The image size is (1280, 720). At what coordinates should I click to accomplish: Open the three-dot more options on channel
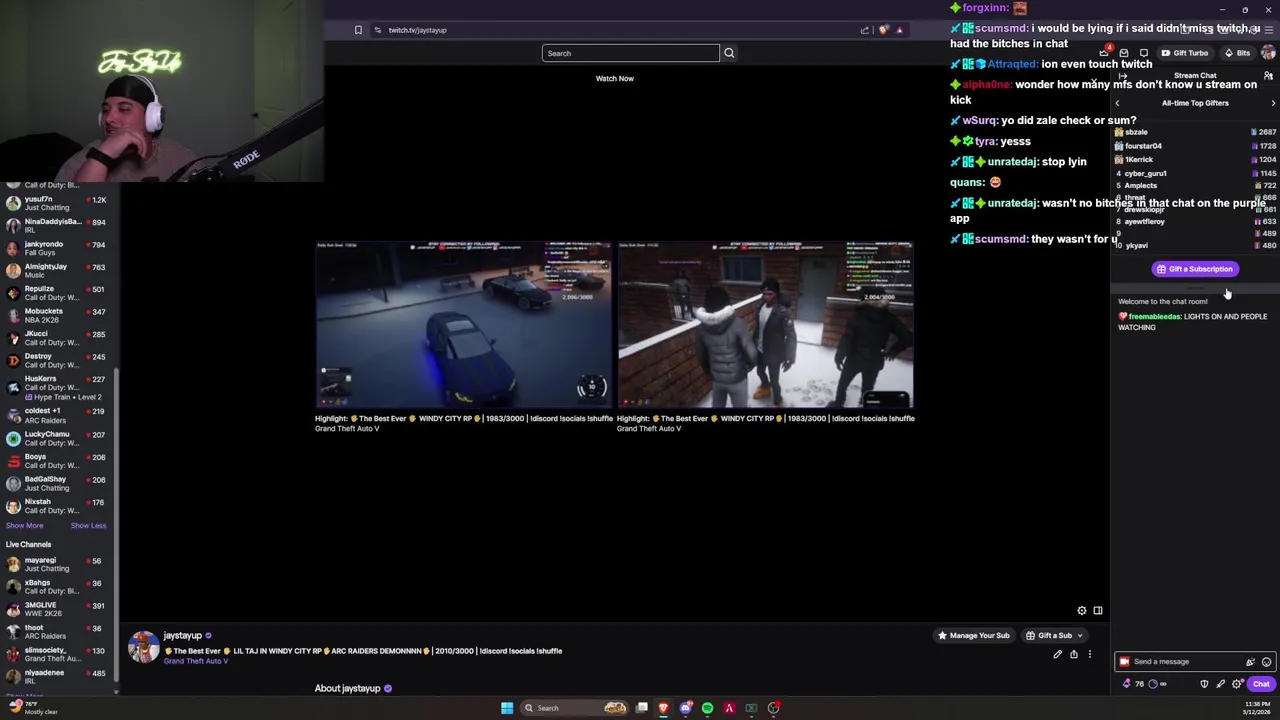pyautogui.click(x=1090, y=655)
